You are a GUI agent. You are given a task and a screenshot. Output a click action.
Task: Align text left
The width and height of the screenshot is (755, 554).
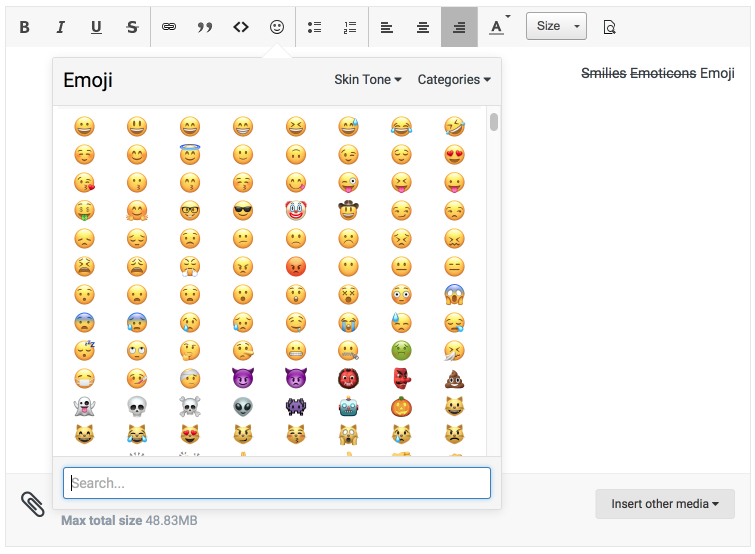387,27
